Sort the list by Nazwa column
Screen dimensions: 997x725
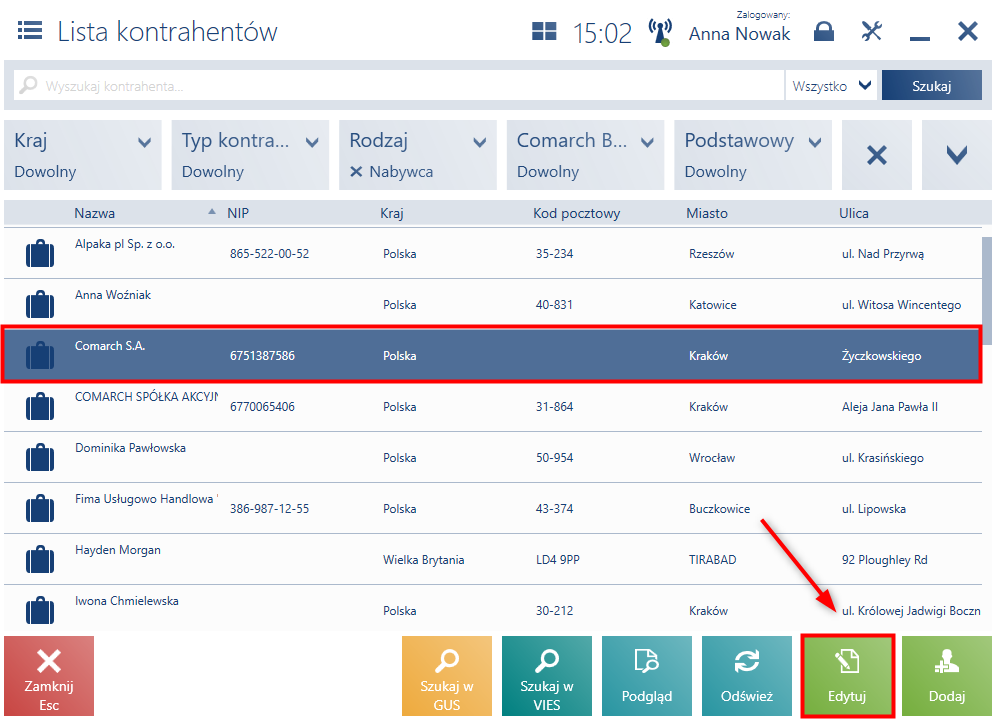(x=95, y=213)
